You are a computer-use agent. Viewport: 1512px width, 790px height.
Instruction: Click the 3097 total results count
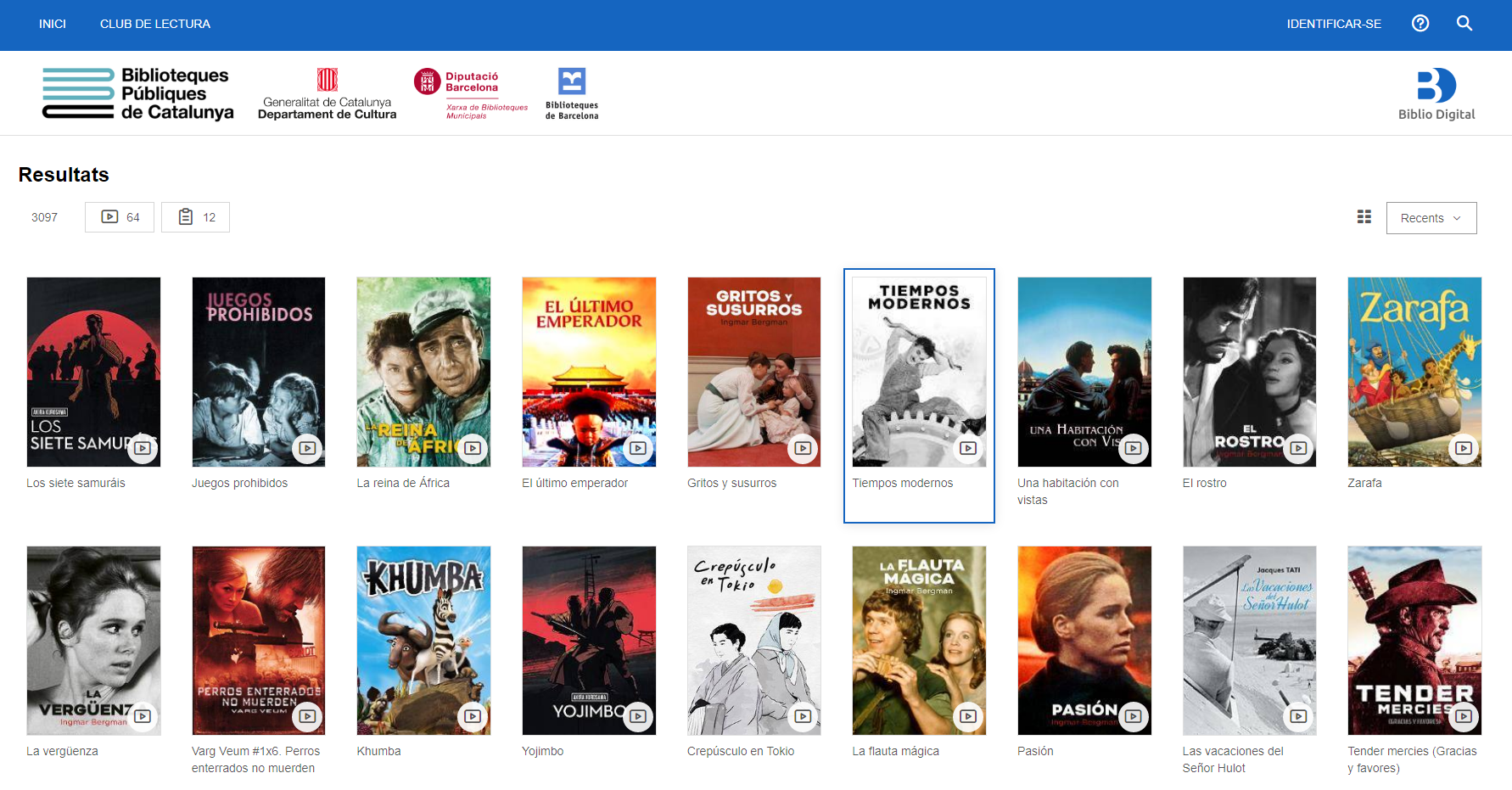pyautogui.click(x=44, y=217)
